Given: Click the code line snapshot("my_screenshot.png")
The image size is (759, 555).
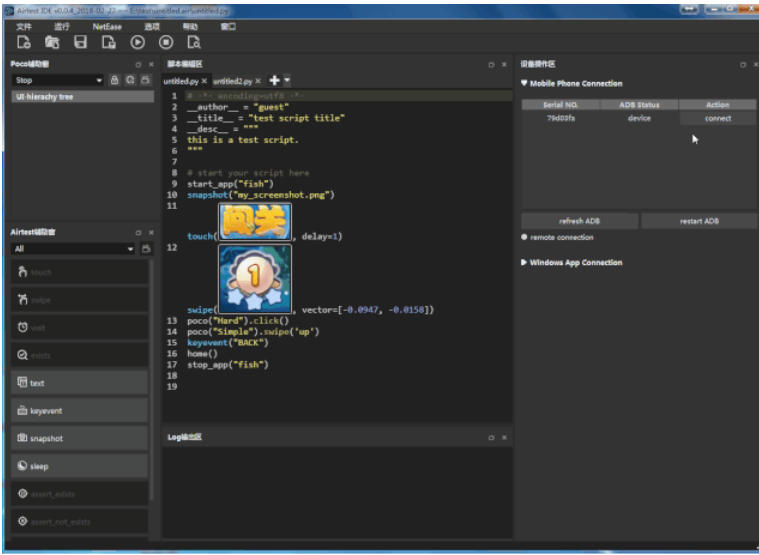Looking at the screenshot, I should pyautogui.click(x=261, y=195).
